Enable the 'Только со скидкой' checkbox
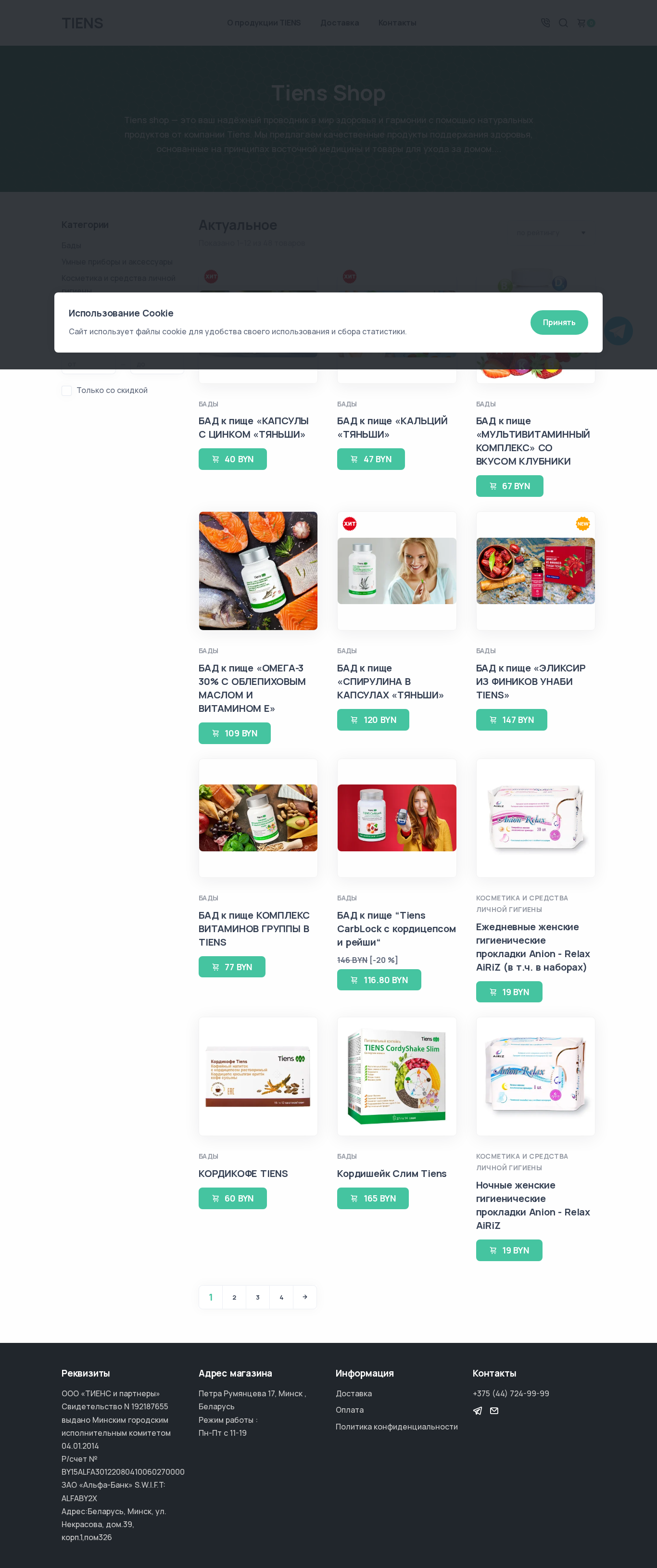Screen dimensions: 657x1568 pyautogui.click(x=67, y=390)
